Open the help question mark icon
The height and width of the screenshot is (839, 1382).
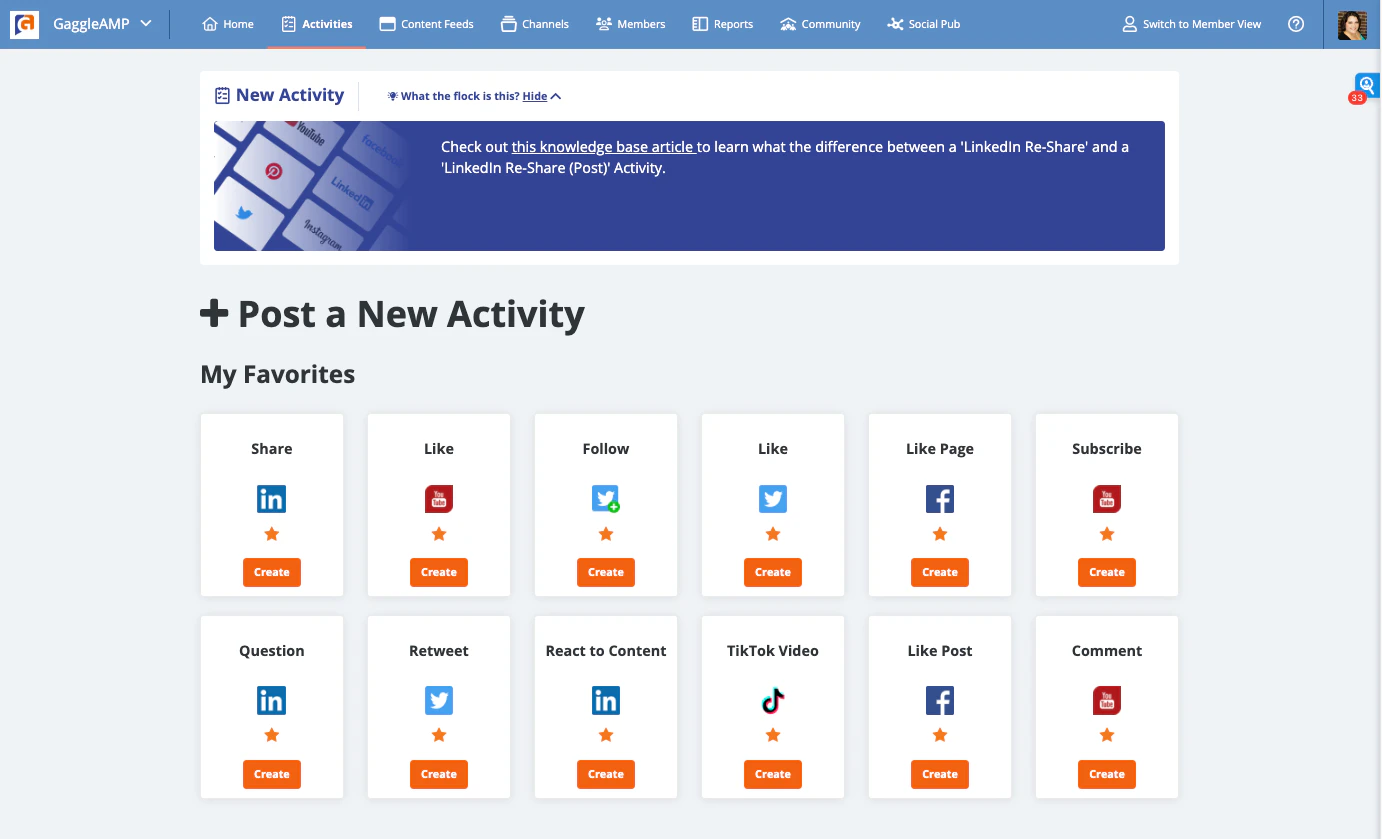coord(1296,23)
